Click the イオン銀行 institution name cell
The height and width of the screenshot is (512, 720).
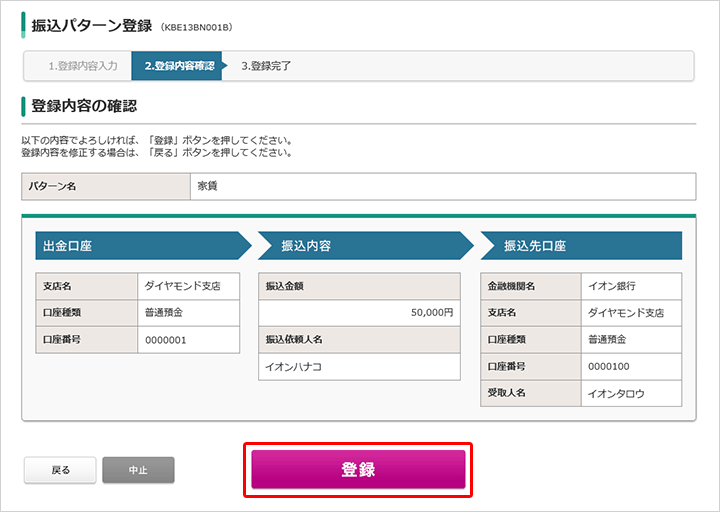coord(631,286)
